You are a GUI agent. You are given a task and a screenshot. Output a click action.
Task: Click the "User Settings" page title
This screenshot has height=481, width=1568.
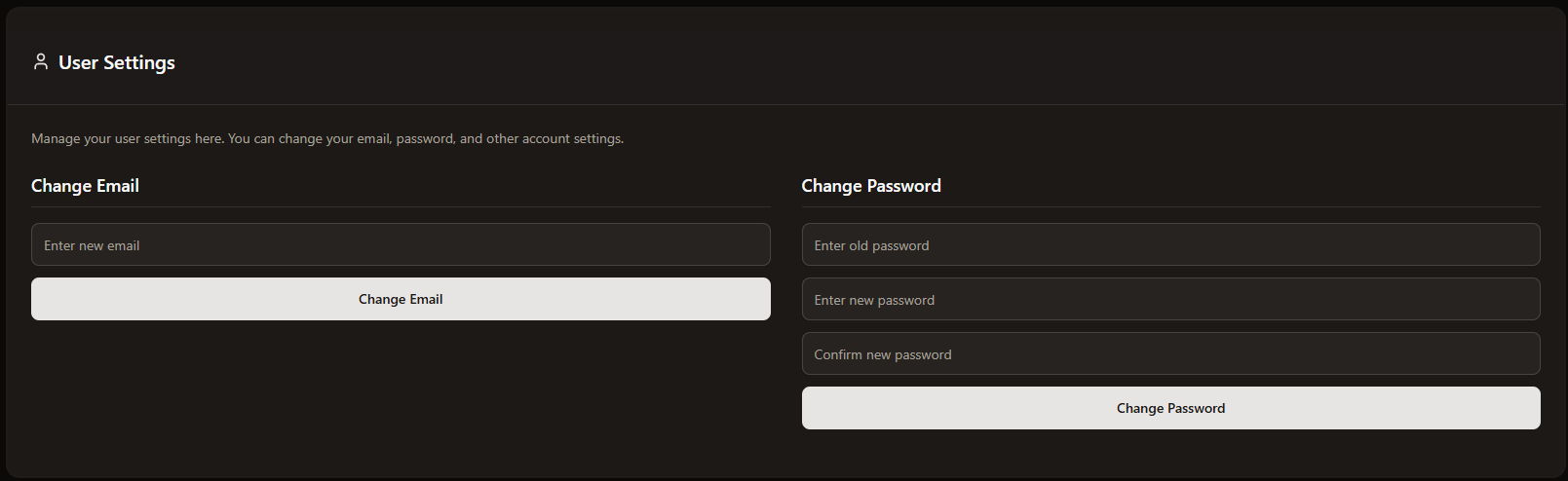click(x=116, y=62)
